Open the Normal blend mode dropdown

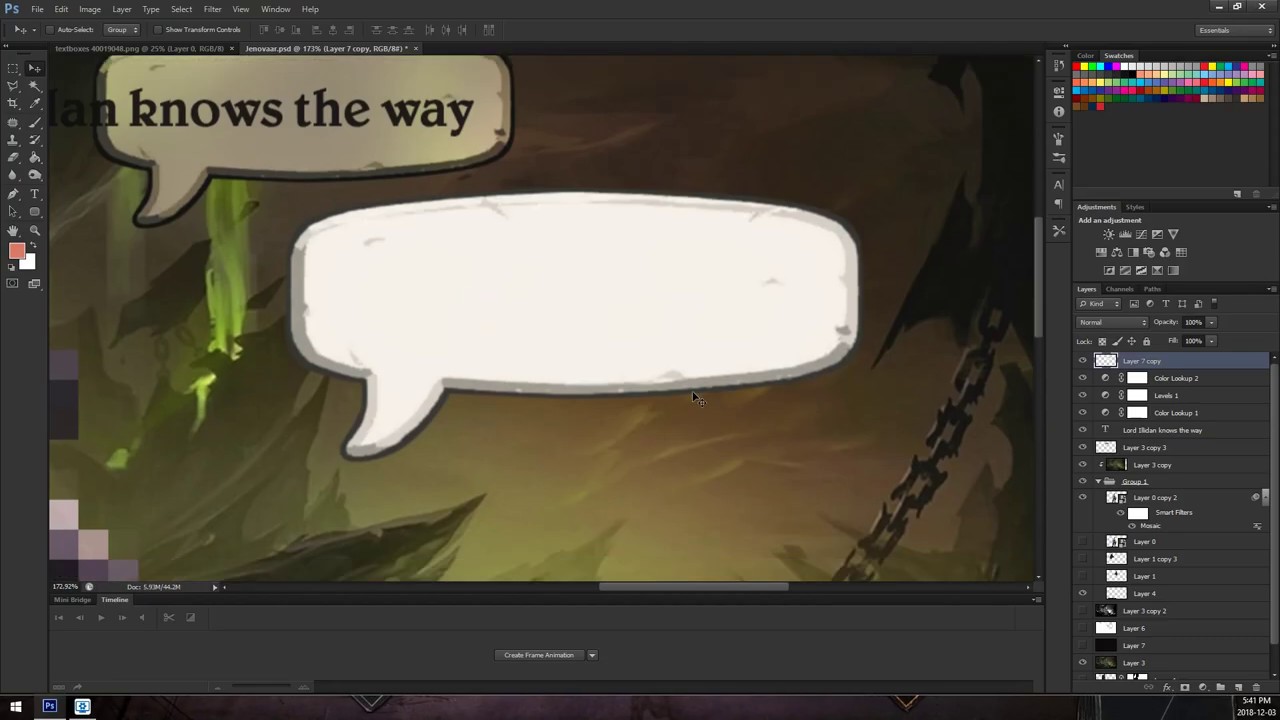1112,322
